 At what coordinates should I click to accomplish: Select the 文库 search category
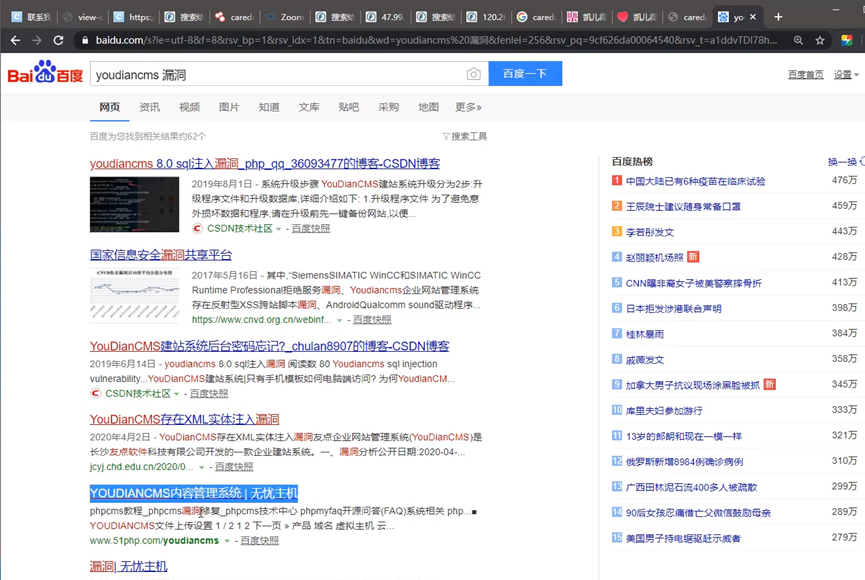click(309, 107)
